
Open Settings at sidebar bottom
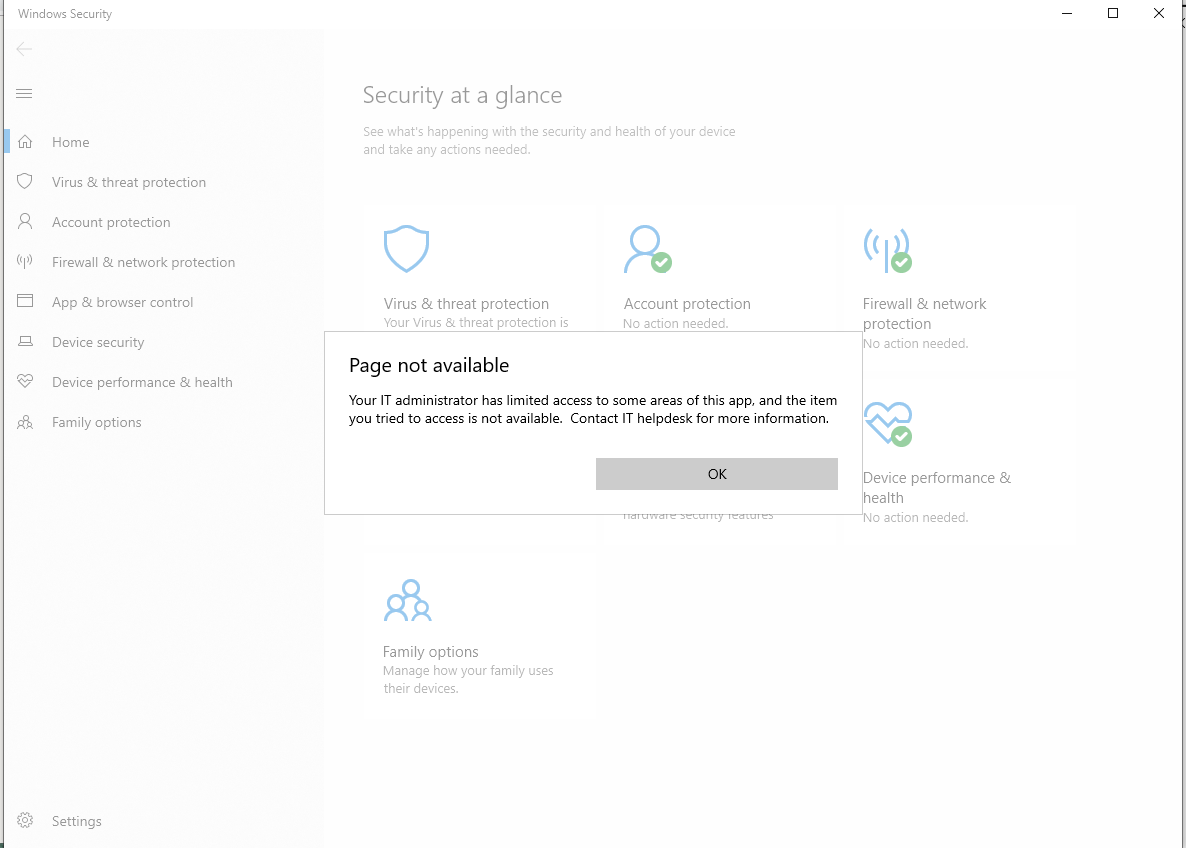[x=76, y=822]
